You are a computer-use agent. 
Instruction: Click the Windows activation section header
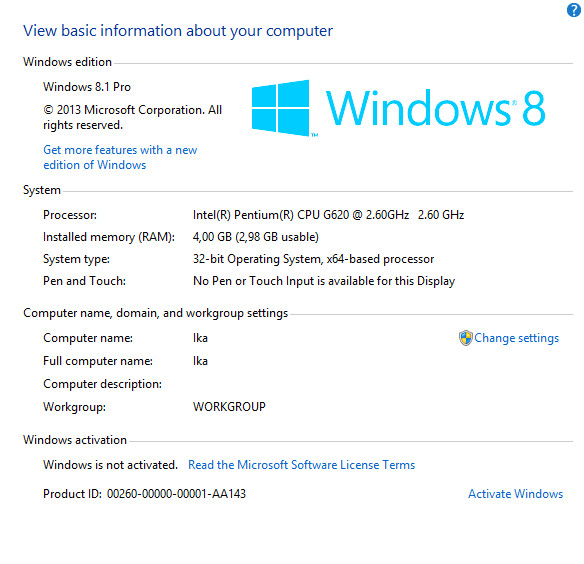pyautogui.click(x=75, y=440)
